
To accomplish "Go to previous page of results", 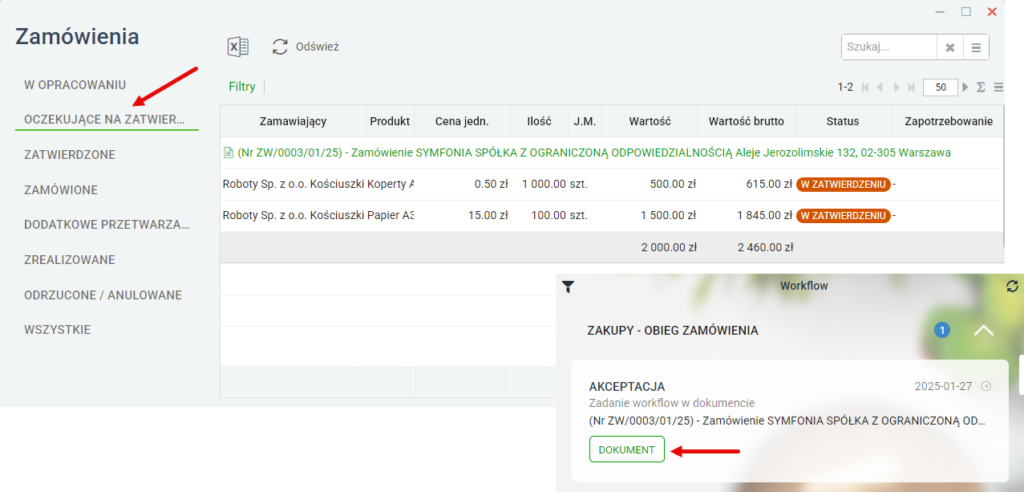I will [880, 87].
